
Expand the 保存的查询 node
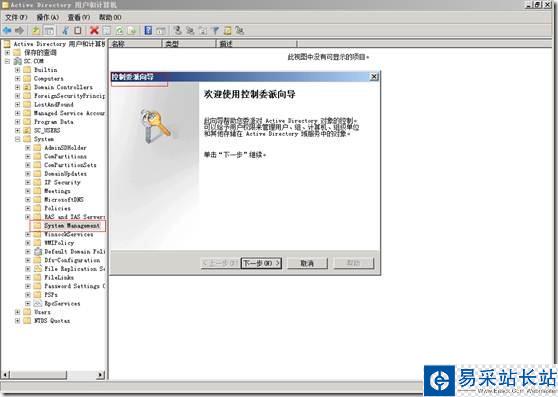point(7,53)
